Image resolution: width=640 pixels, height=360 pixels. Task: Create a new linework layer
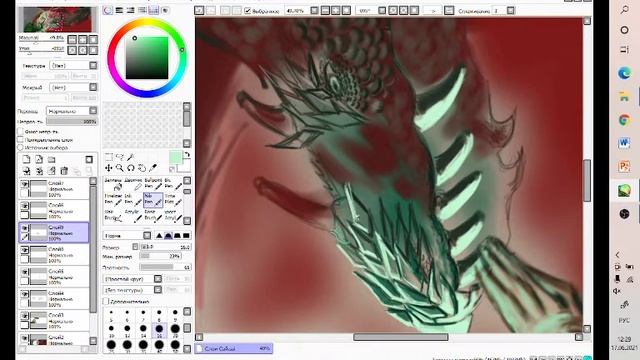coord(39,160)
